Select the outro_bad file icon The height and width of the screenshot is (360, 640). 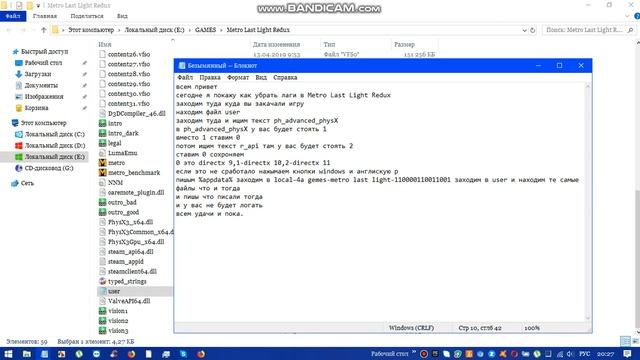point(102,202)
